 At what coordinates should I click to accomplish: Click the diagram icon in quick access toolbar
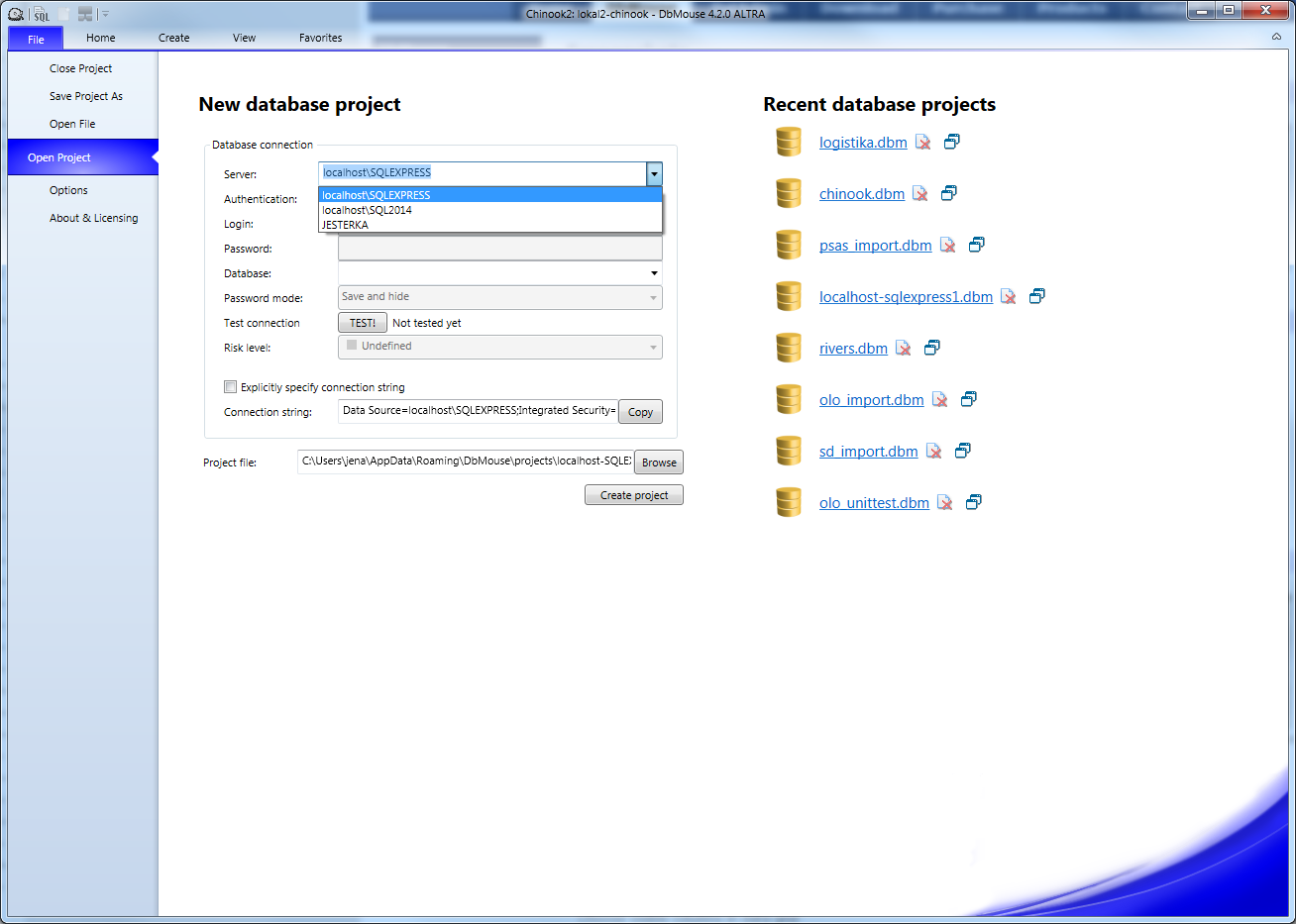(x=85, y=14)
